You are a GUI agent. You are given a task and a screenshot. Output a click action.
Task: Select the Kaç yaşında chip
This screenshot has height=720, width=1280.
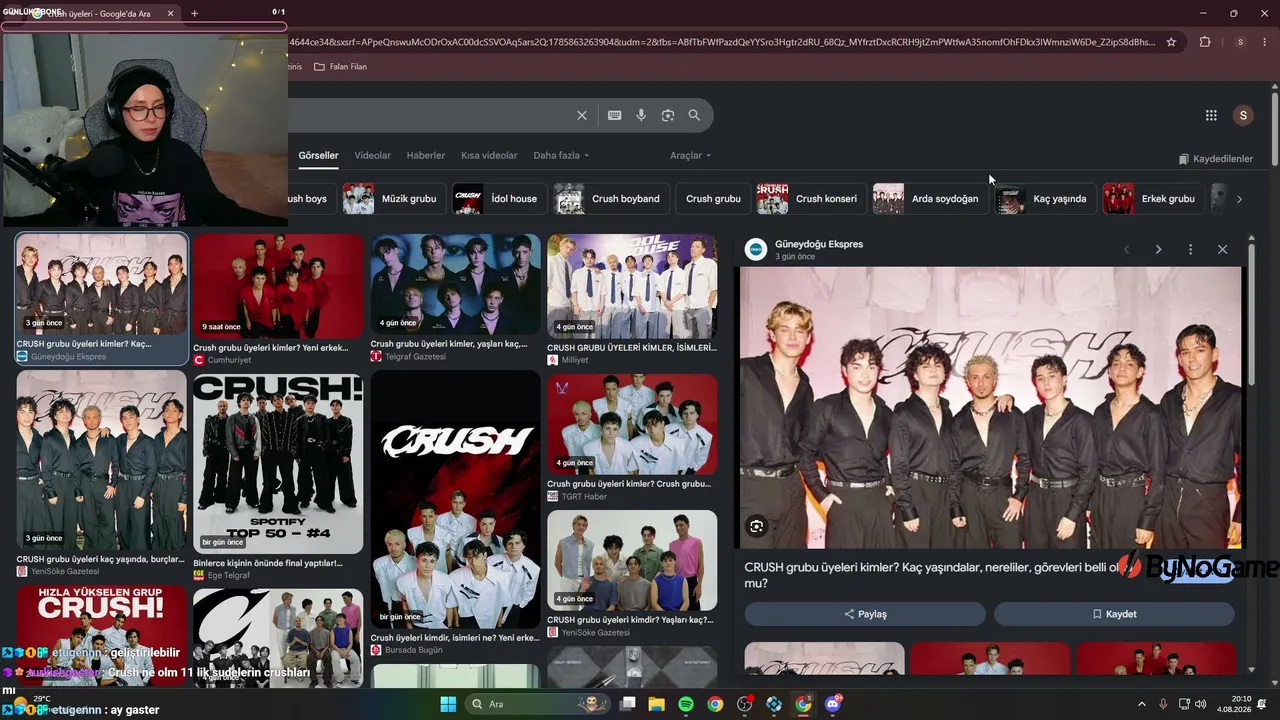(x=1044, y=199)
